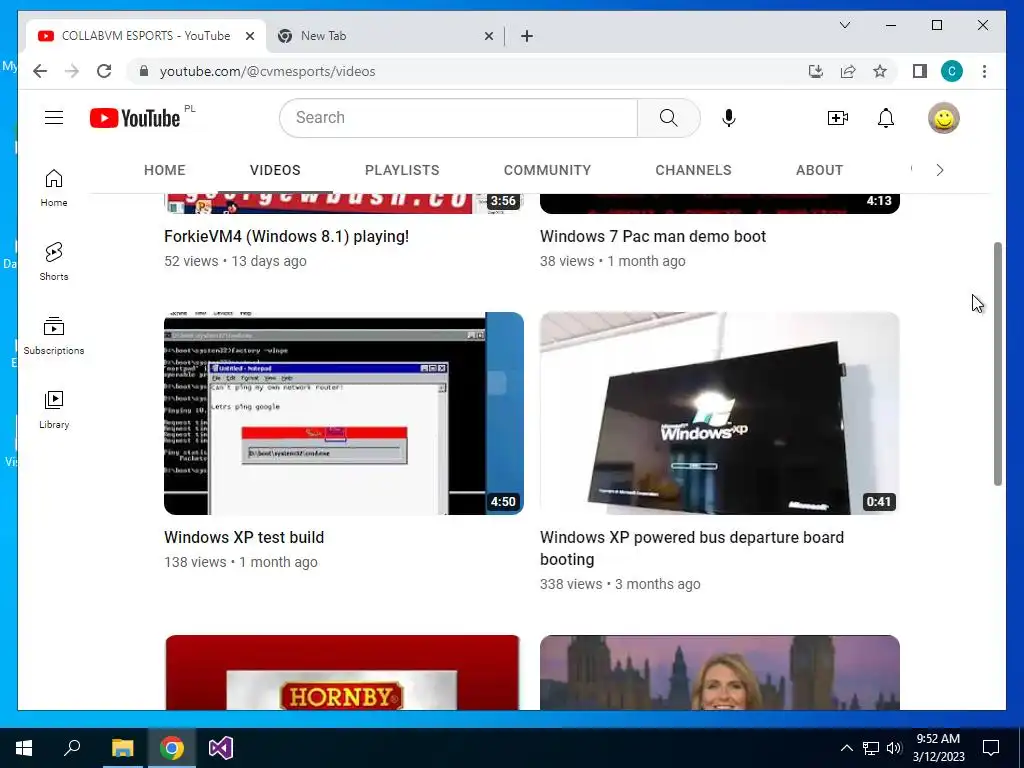
Task: Open Windows 7 Pac man demo boot title
Action: (x=652, y=236)
